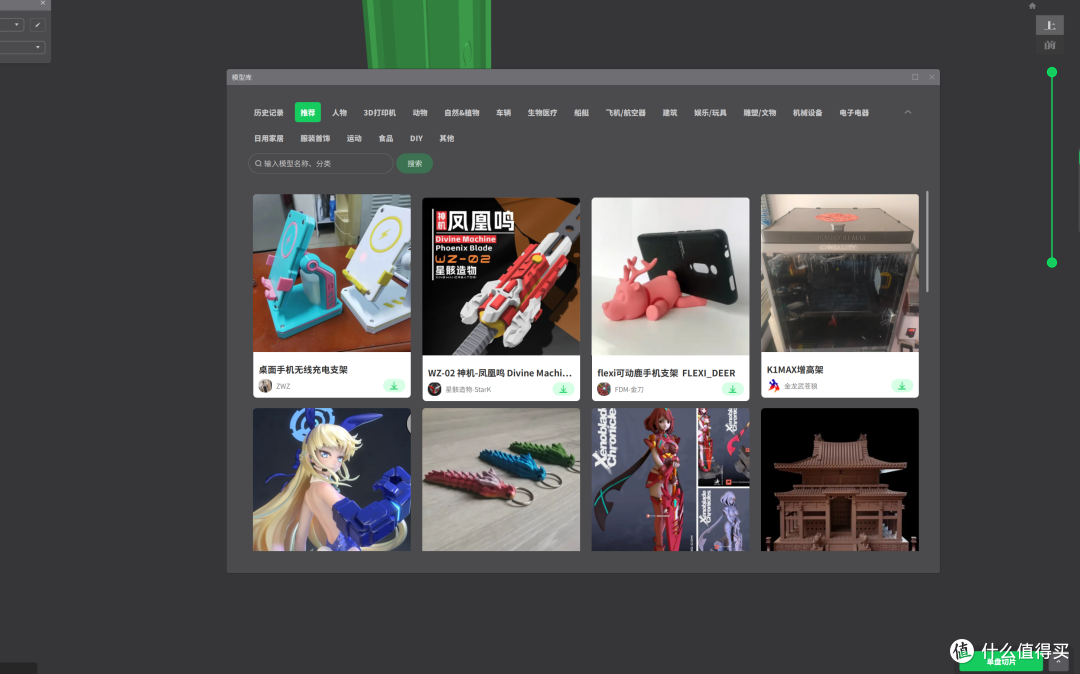Open the upper dropdown in the left panel

click(x=12, y=25)
